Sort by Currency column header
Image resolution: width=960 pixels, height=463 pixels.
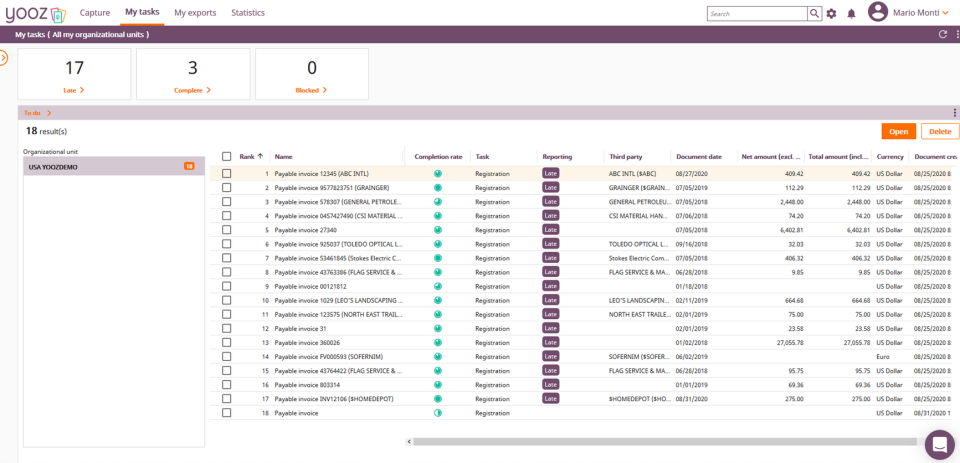(890, 157)
